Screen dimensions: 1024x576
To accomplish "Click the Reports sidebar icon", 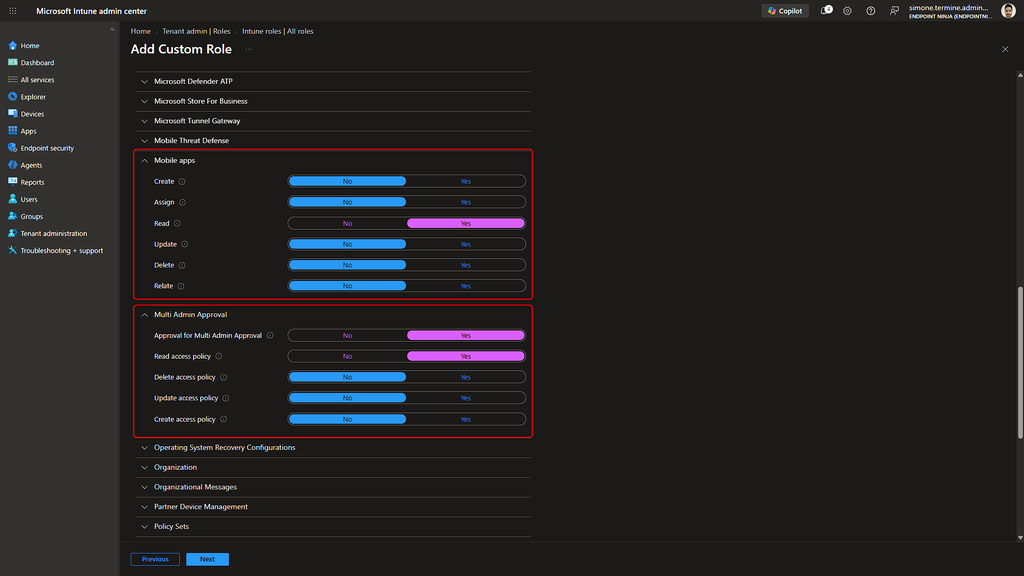I will point(12,182).
